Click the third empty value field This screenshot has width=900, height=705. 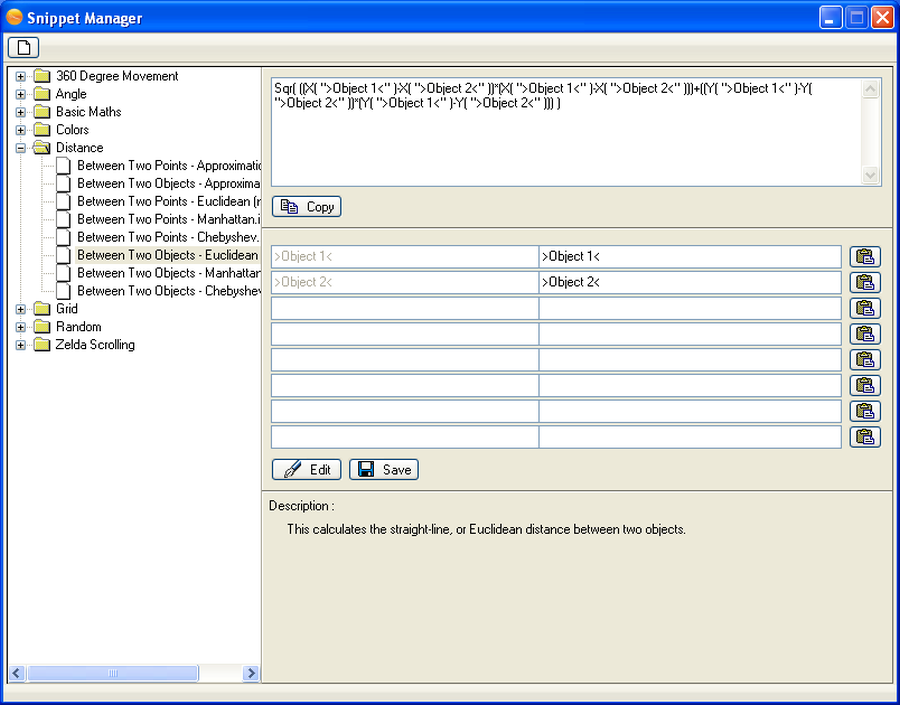[x=690, y=308]
